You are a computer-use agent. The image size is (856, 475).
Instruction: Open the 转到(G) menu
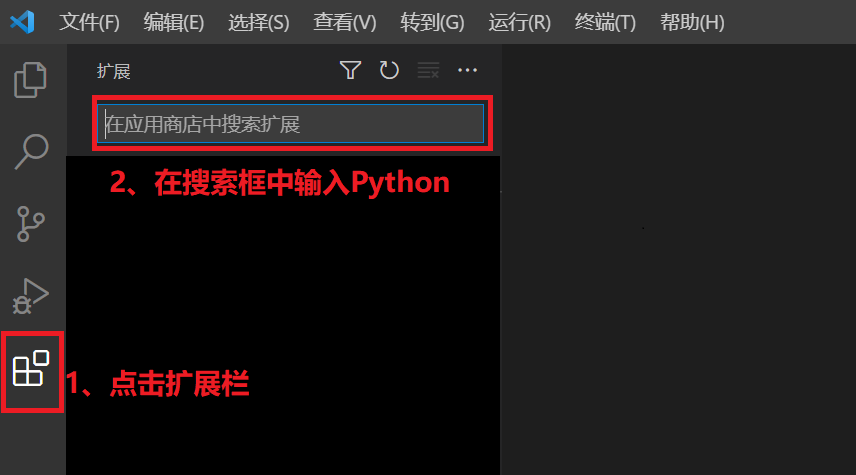point(432,22)
